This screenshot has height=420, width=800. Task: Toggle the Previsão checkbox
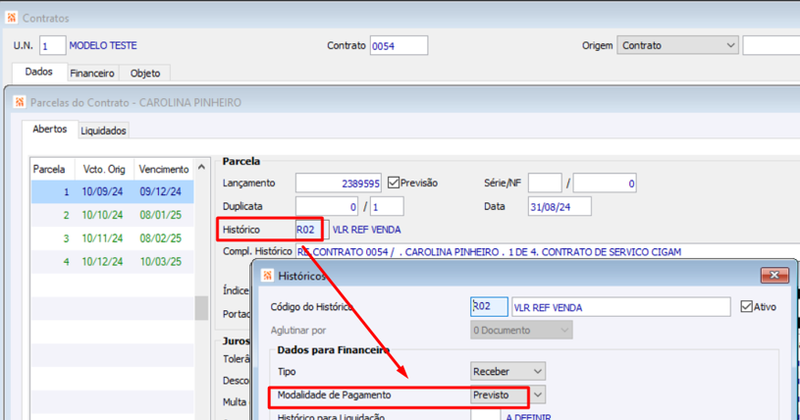[x=393, y=183]
